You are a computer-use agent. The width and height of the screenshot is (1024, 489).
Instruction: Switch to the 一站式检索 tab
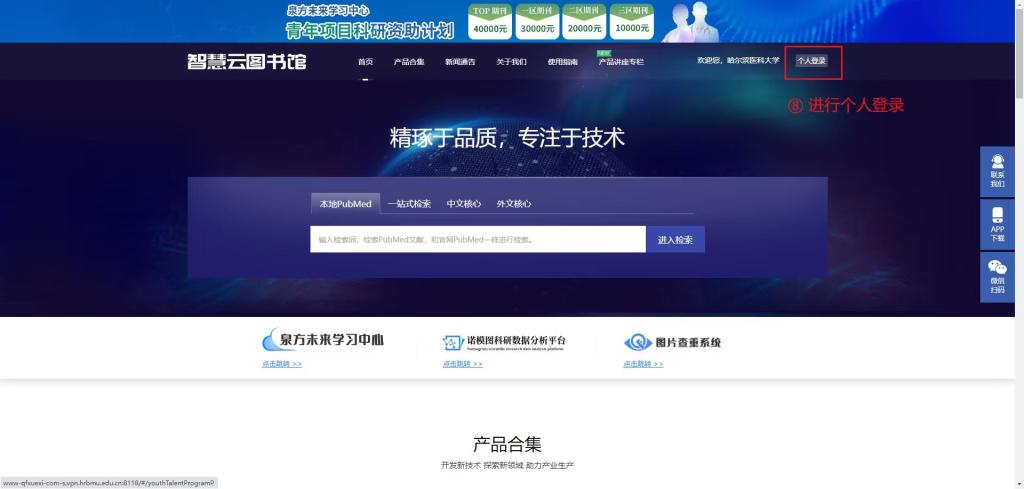click(409, 204)
